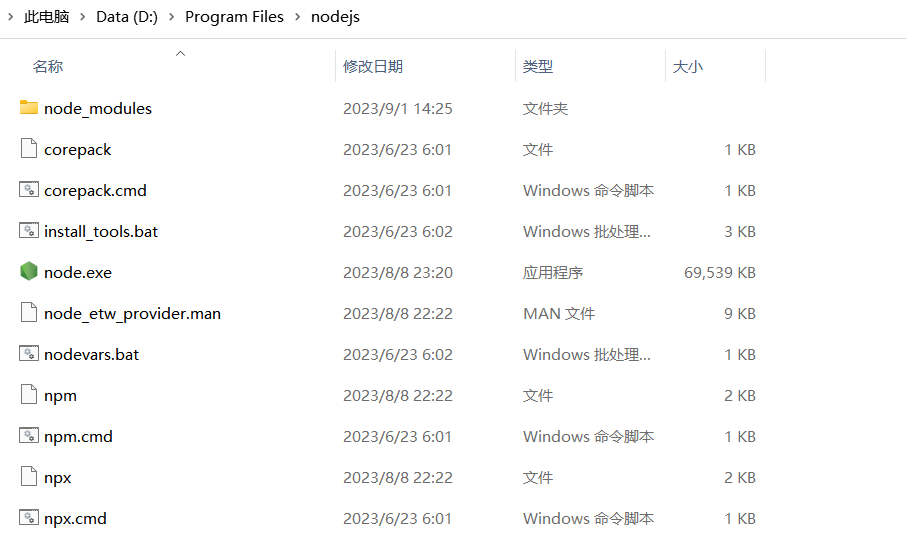Click date cell of the install_tools.bat row
This screenshot has height=545, width=906.
point(398,232)
